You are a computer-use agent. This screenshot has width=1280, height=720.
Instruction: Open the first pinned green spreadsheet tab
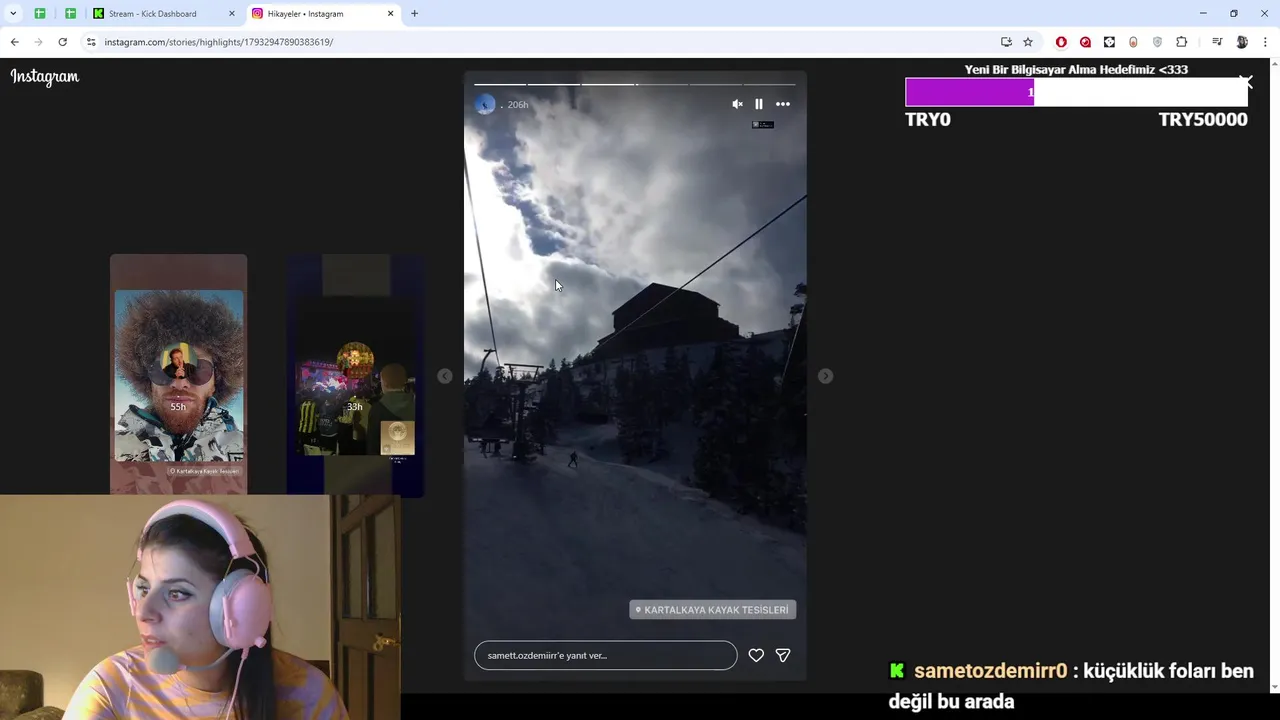tap(40, 14)
